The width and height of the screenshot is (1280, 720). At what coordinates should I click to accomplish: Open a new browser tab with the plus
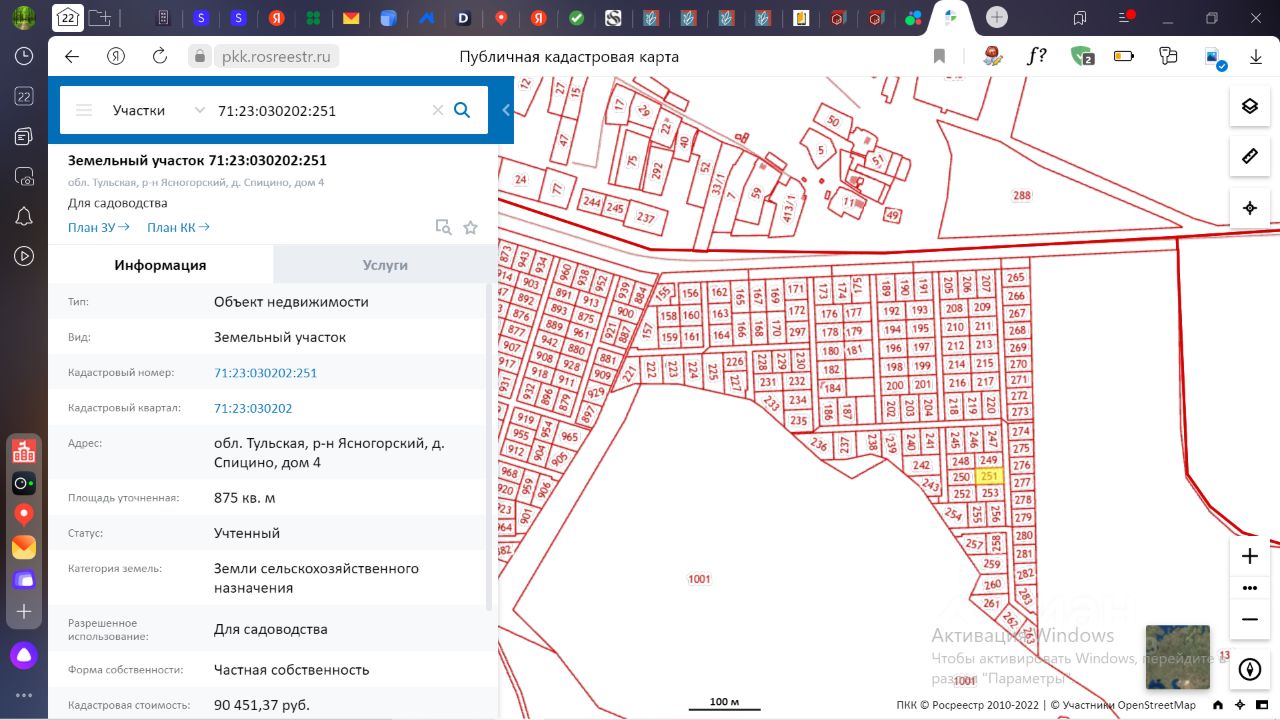pyautogui.click(x=996, y=17)
